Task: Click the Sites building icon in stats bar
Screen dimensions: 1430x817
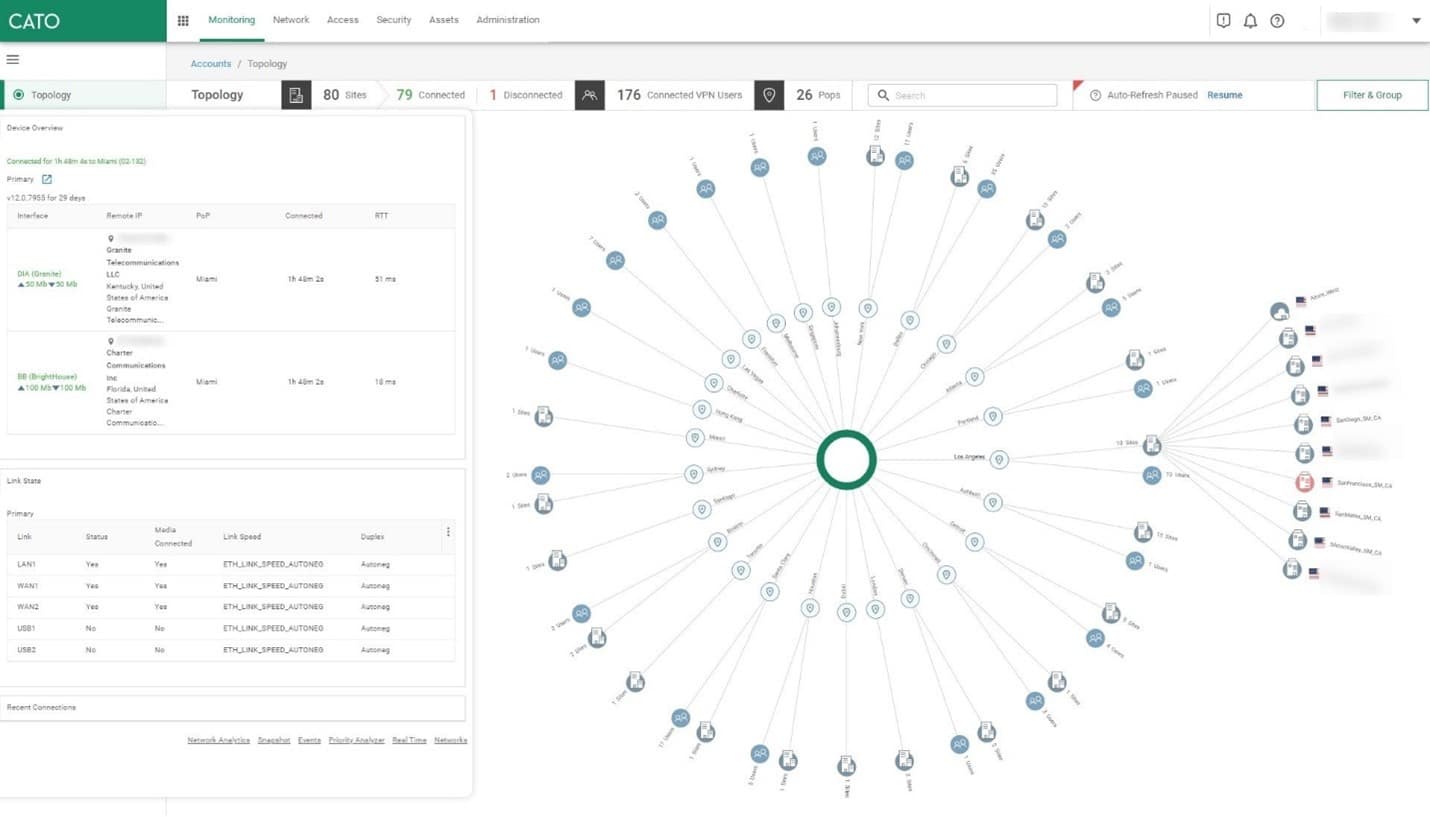Action: tap(296, 95)
